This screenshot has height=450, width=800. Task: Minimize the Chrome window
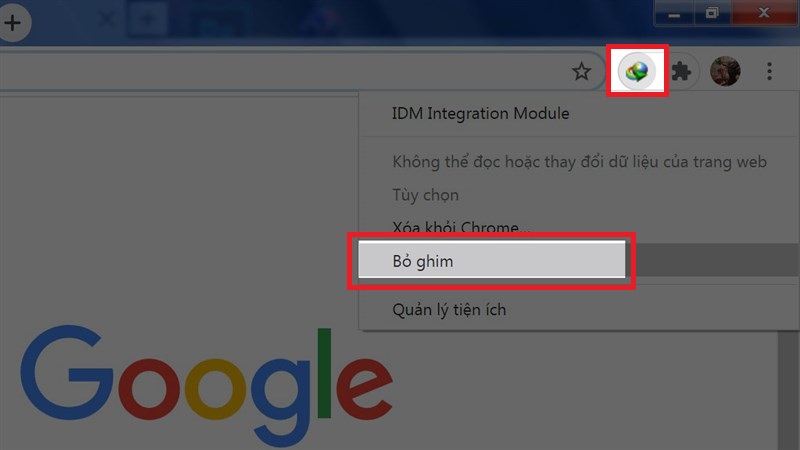(674, 13)
